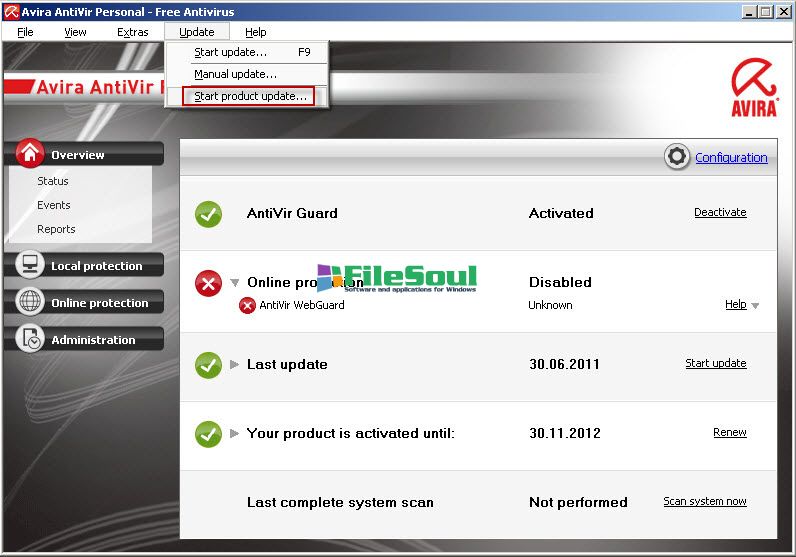Open Reports in the sidebar
This screenshot has width=796, height=557.
(56, 229)
